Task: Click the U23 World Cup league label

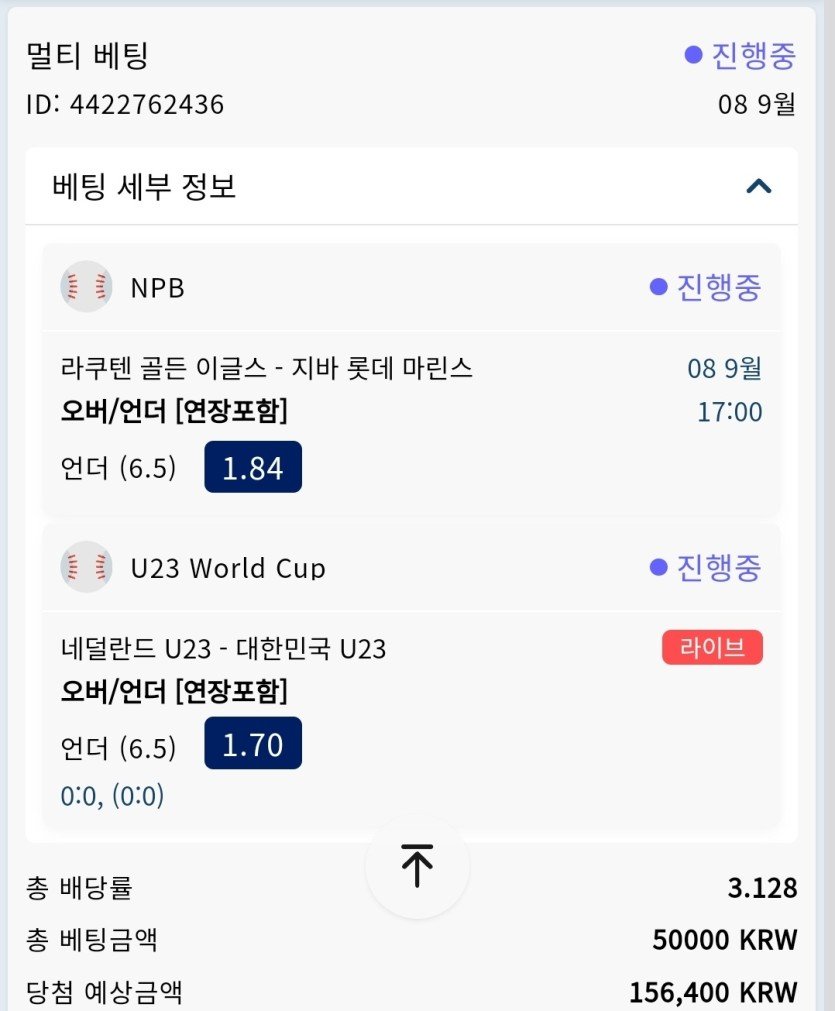Action: point(228,568)
